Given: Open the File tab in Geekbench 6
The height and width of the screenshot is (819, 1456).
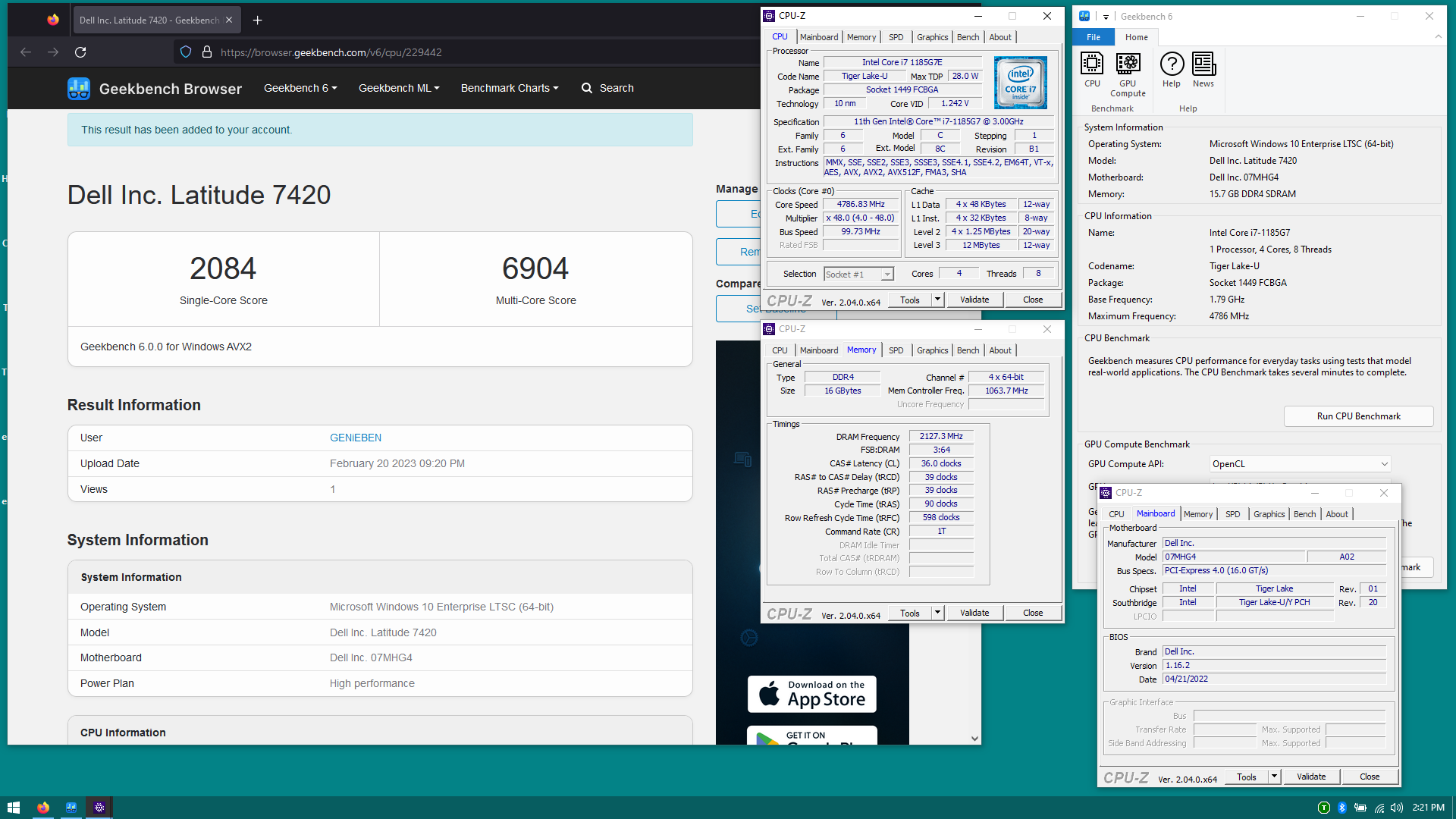Looking at the screenshot, I should pos(1093,37).
